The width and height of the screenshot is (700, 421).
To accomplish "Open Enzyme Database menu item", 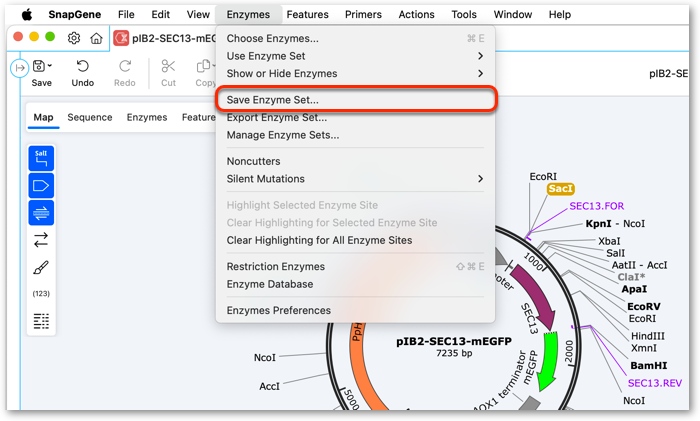I will click(355, 284).
